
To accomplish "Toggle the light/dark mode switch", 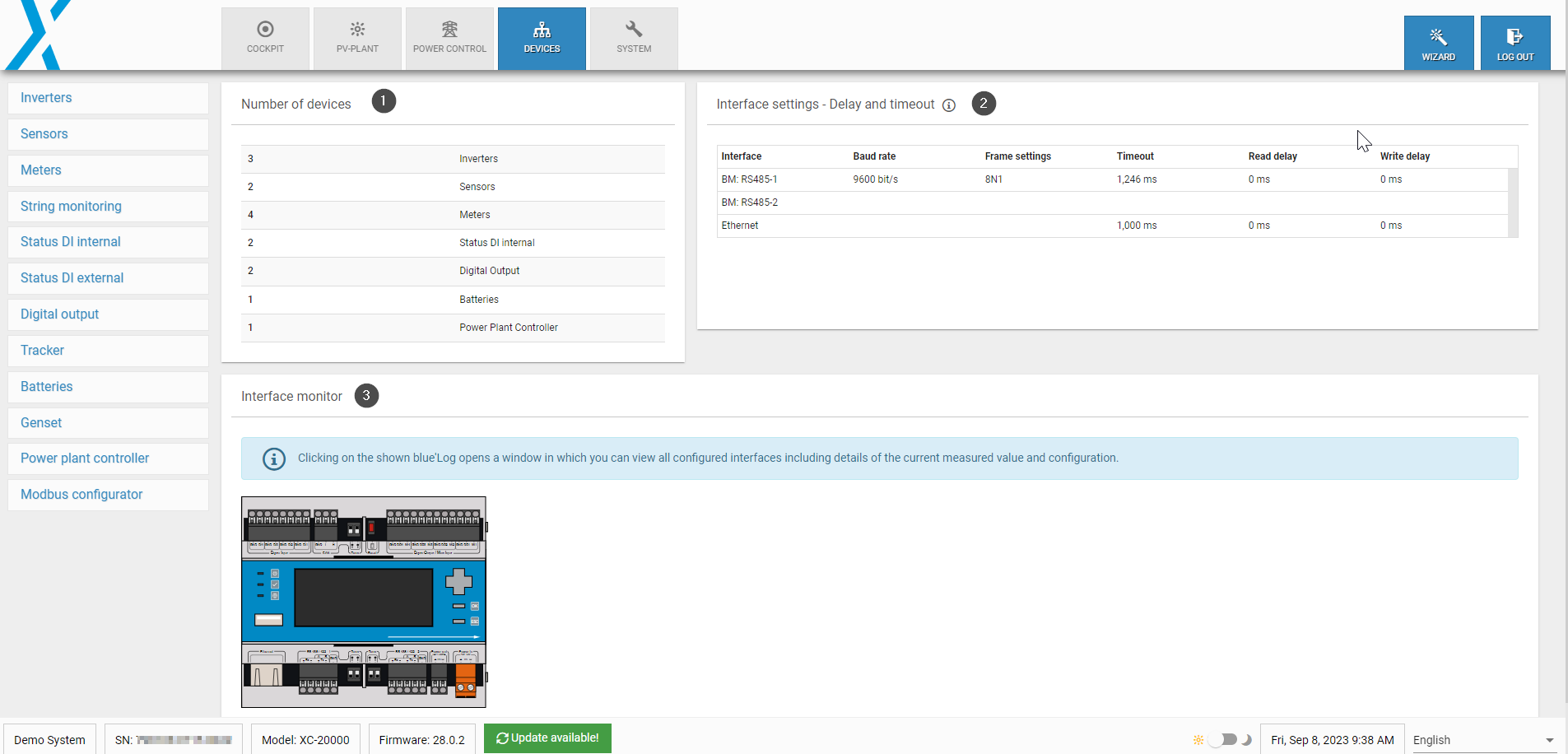I will 1222,739.
